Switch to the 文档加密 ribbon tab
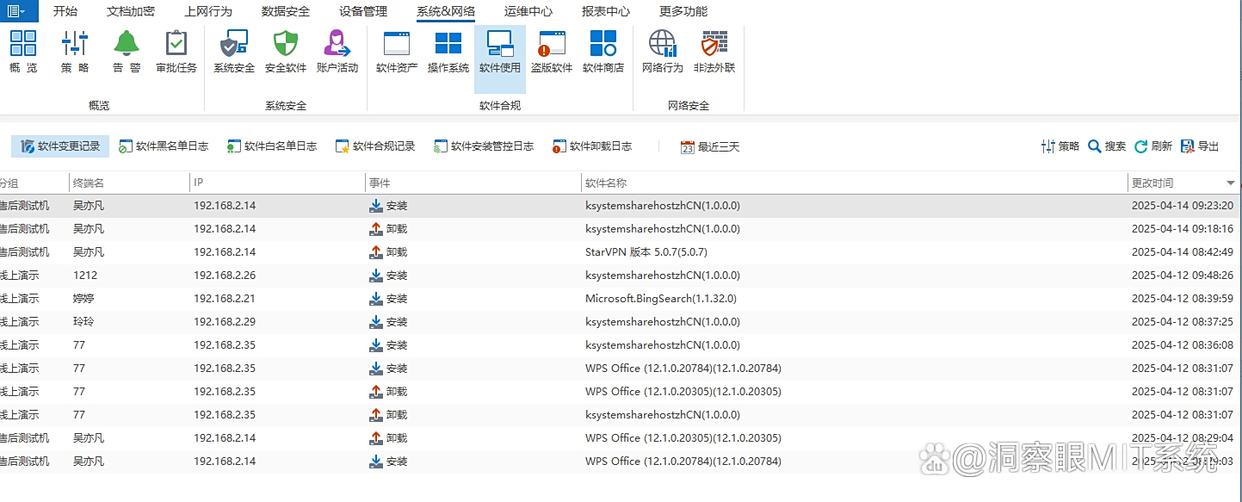Viewport: 1242px width, 502px height. pos(131,12)
